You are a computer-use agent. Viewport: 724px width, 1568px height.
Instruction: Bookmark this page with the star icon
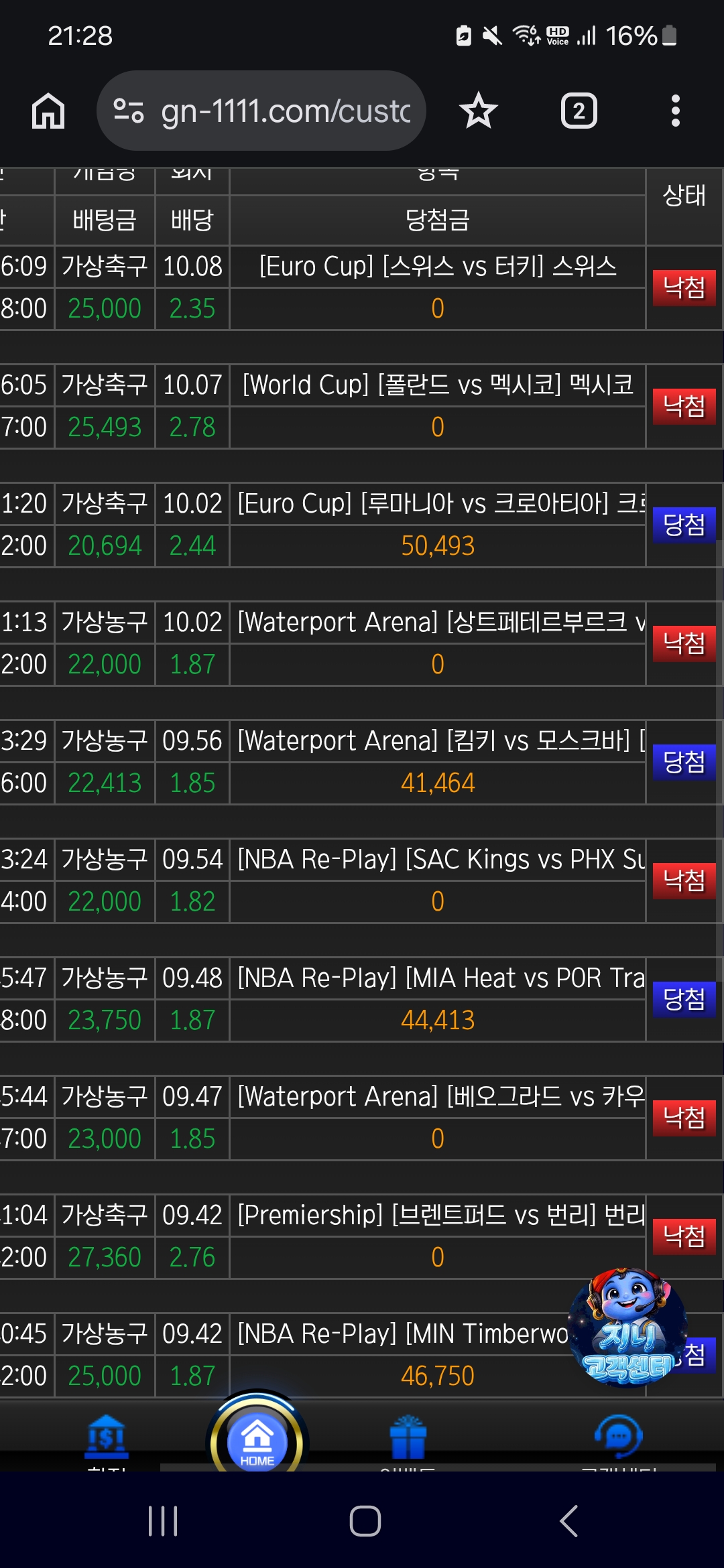pyautogui.click(x=478, y=111)
